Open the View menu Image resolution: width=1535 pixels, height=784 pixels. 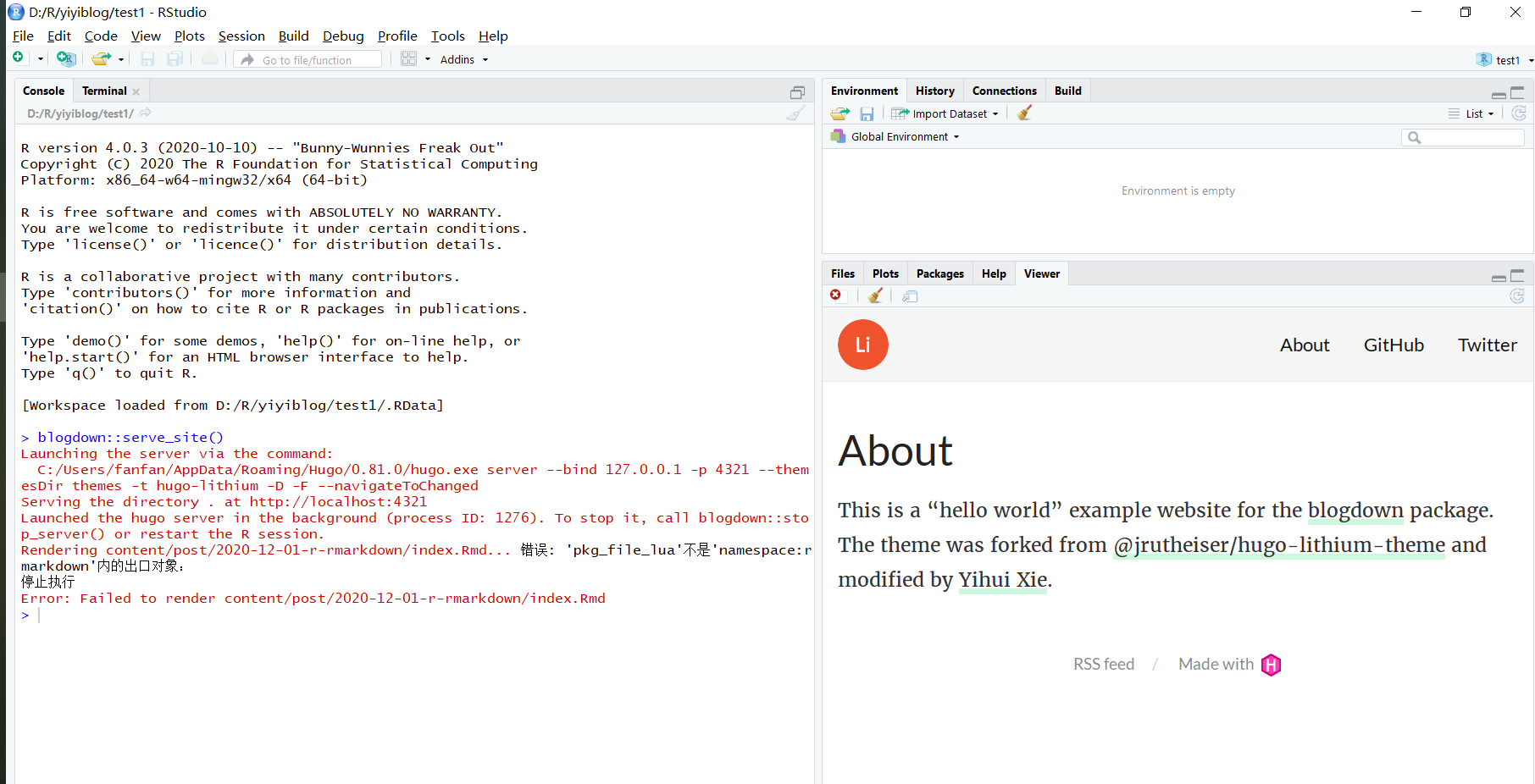point(146,36)
